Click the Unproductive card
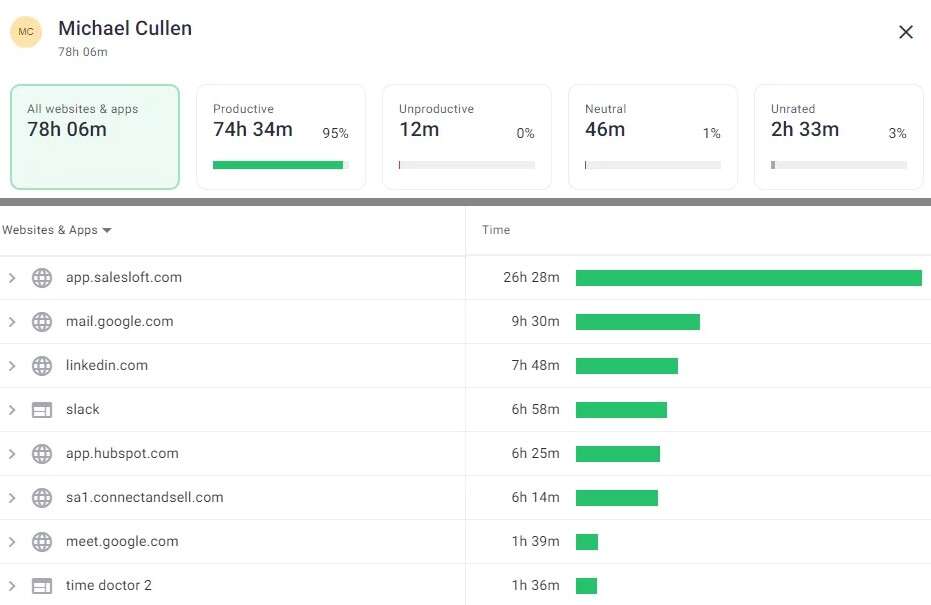Viewport: 931px width, 605px height. (466, 136)
